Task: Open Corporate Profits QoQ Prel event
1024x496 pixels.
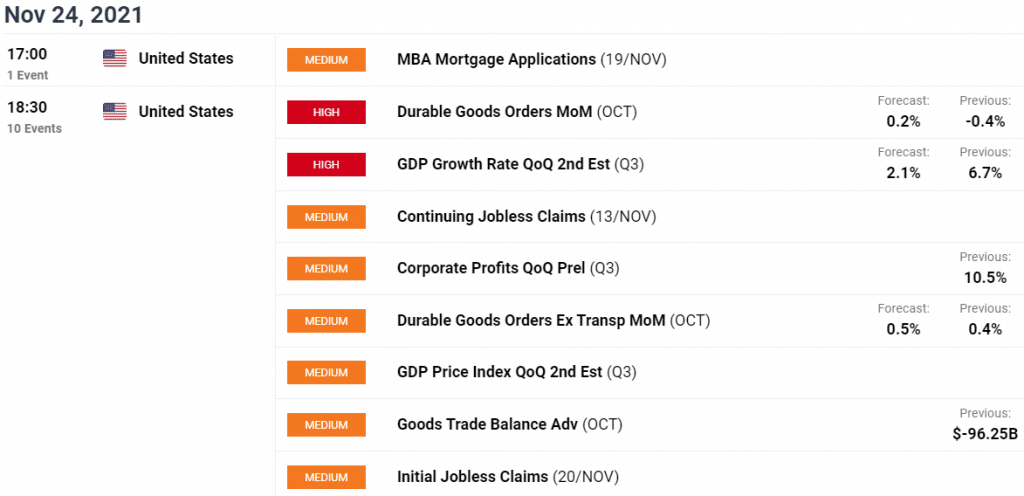Action: pyautogui.click(x=508, y=268)
